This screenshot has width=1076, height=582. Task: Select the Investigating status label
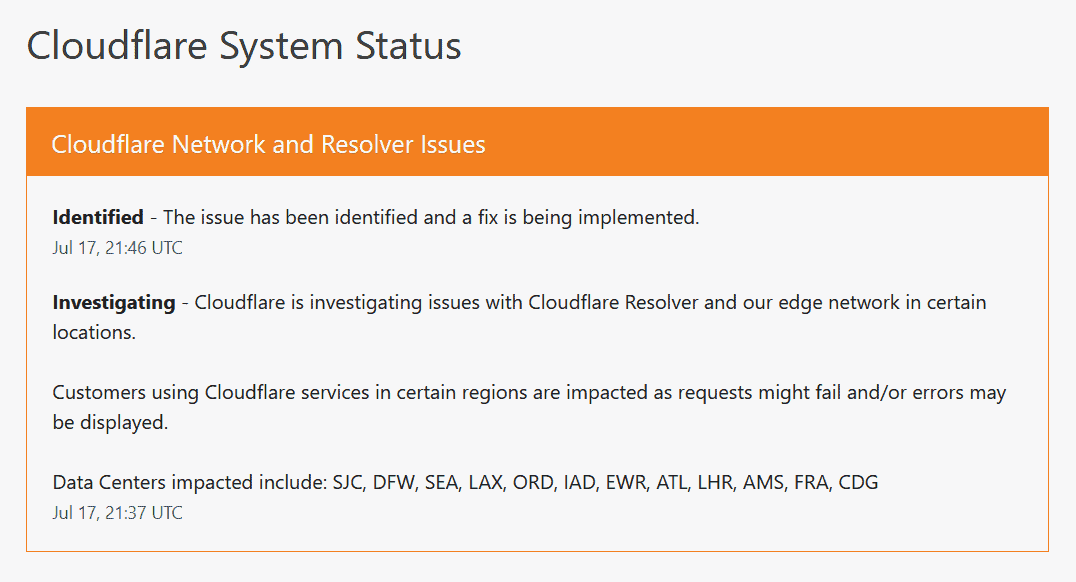pyautogui.click(x=114, y=303)
